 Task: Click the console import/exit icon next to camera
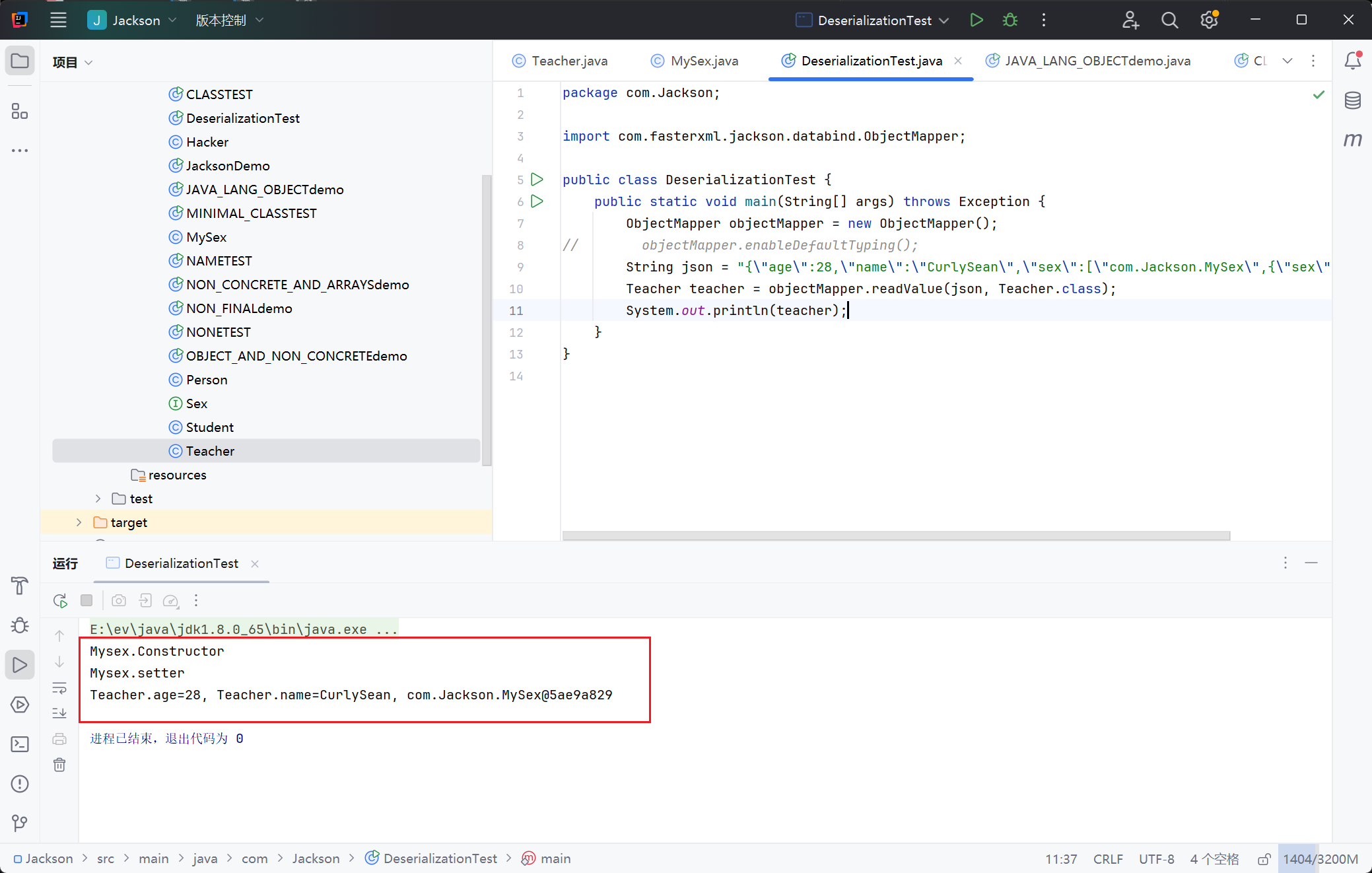(145, 600)
